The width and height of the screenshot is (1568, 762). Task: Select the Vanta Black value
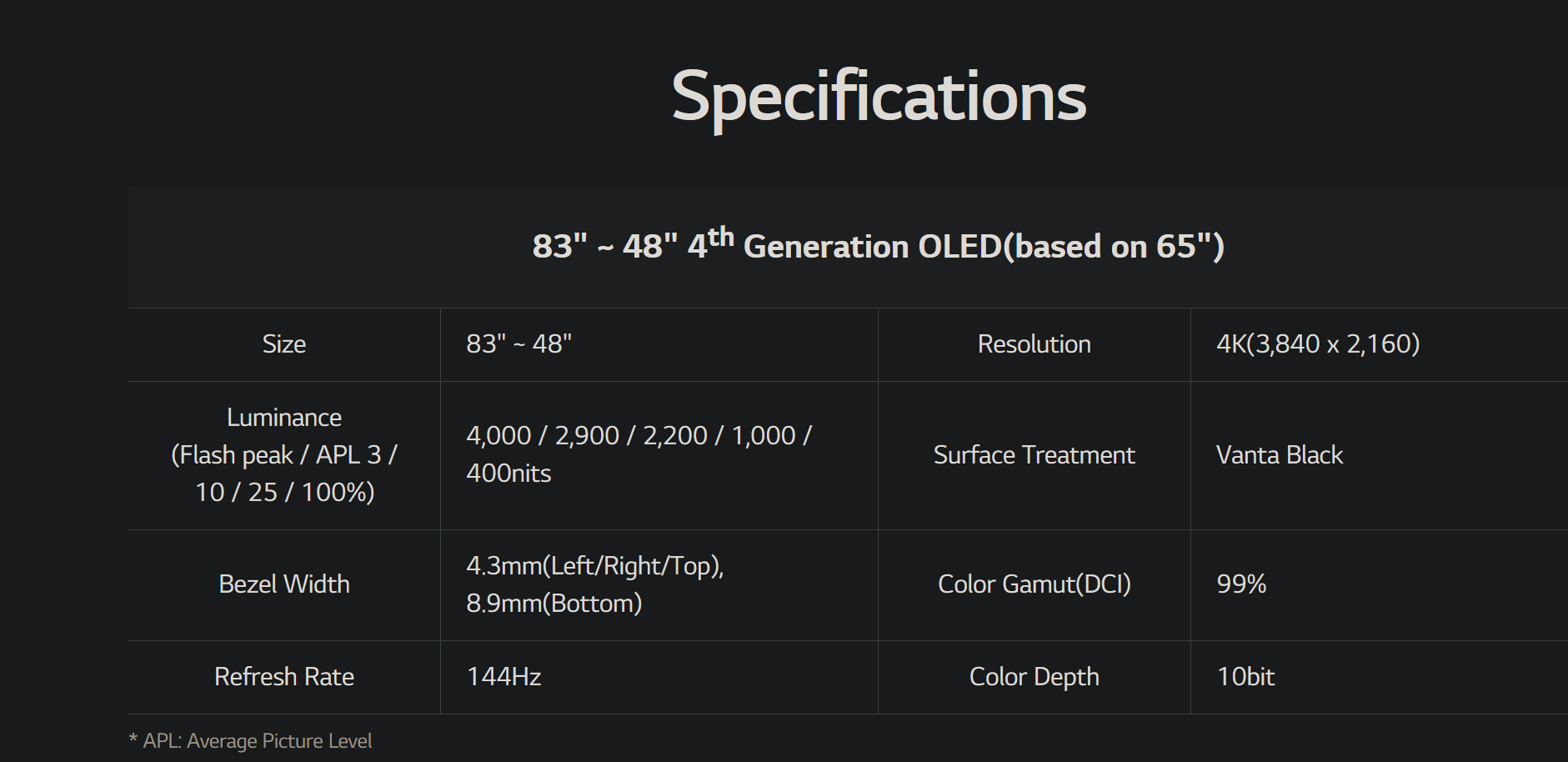point(1280,455)
